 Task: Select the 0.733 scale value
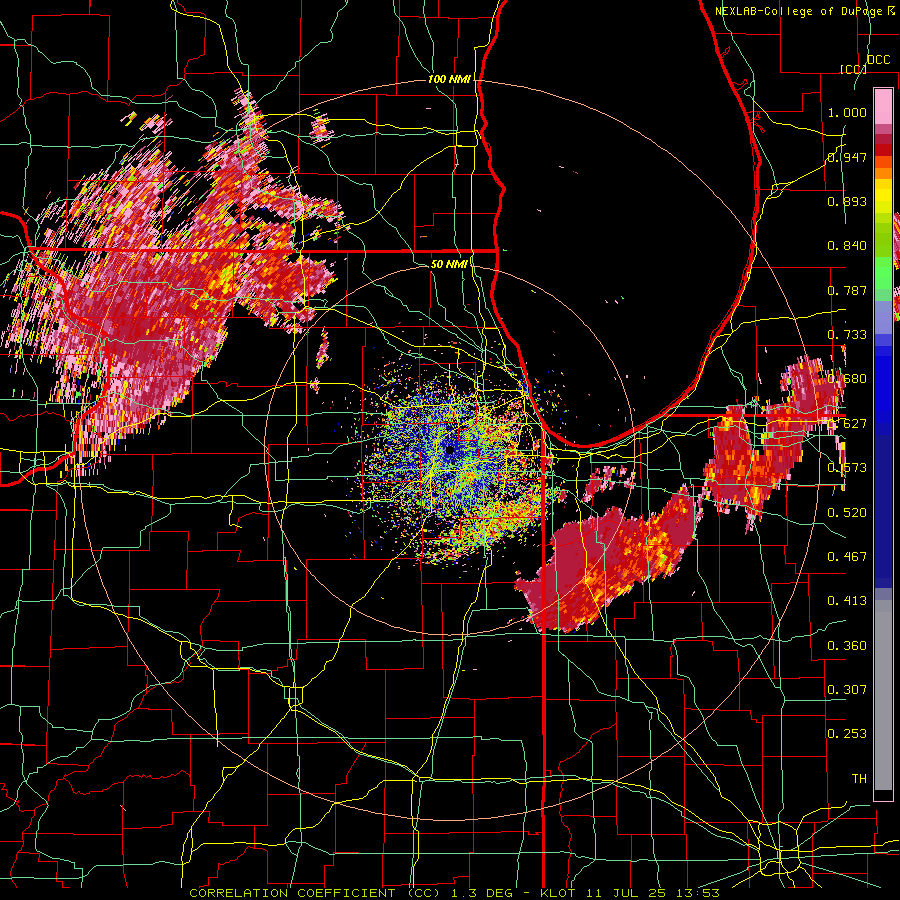coord(847,335)
